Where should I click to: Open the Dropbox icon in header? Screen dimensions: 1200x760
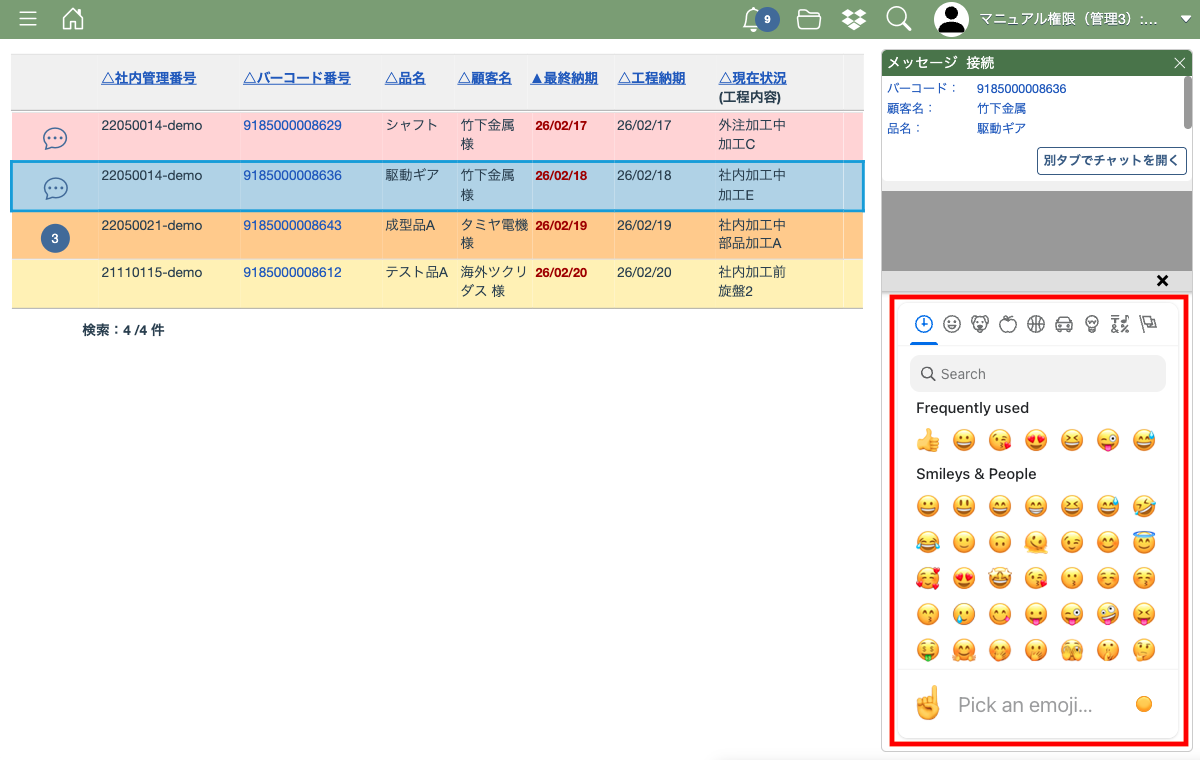pos(853,19)
